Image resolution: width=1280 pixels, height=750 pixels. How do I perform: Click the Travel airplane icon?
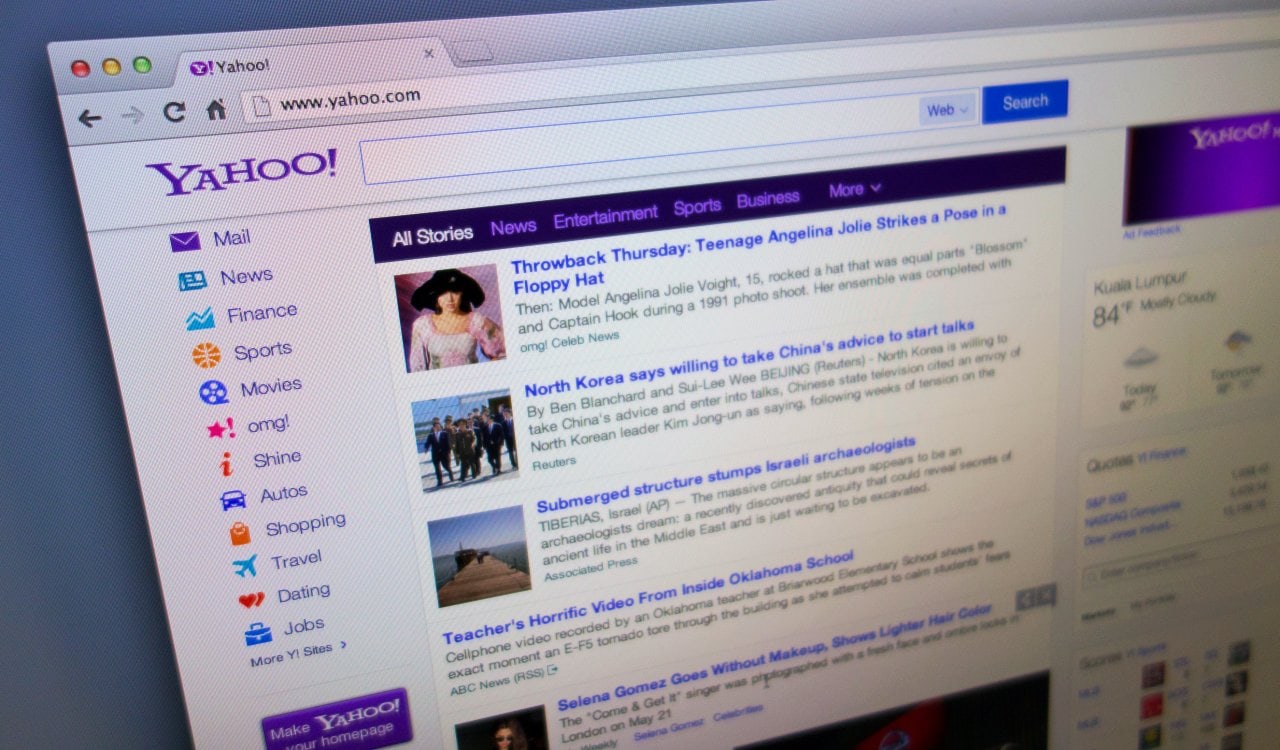(x=245, y=567)
